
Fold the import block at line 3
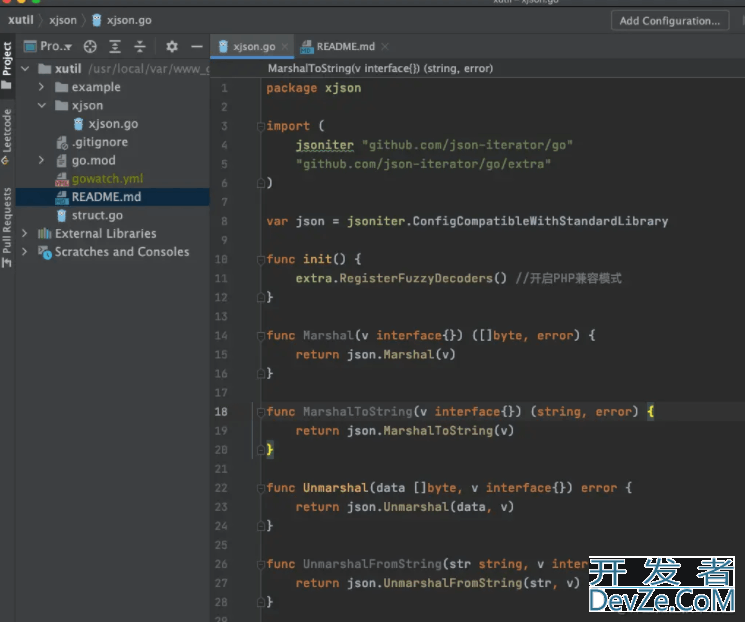(260, 126)
